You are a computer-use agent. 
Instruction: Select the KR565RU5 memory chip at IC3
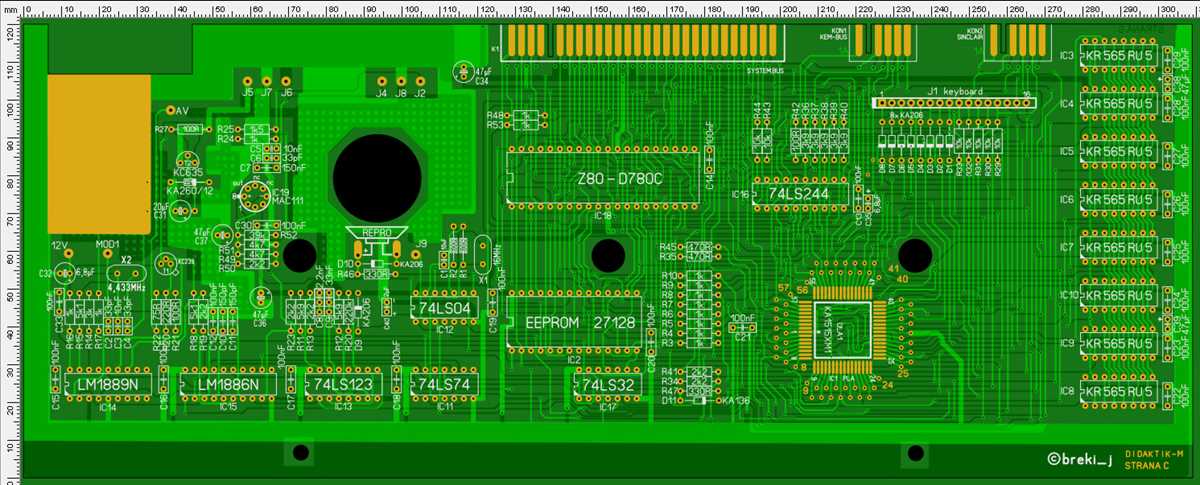point(1119,56)
